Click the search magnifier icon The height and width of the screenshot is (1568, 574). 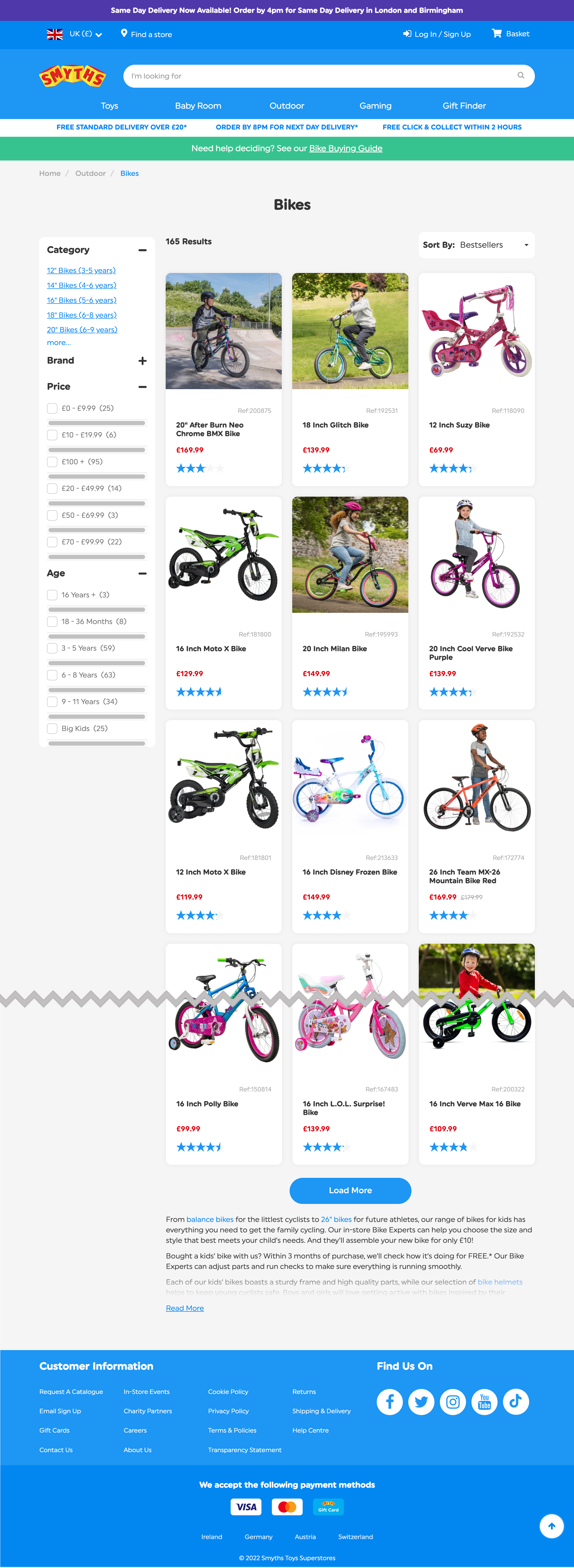point(521,75)
